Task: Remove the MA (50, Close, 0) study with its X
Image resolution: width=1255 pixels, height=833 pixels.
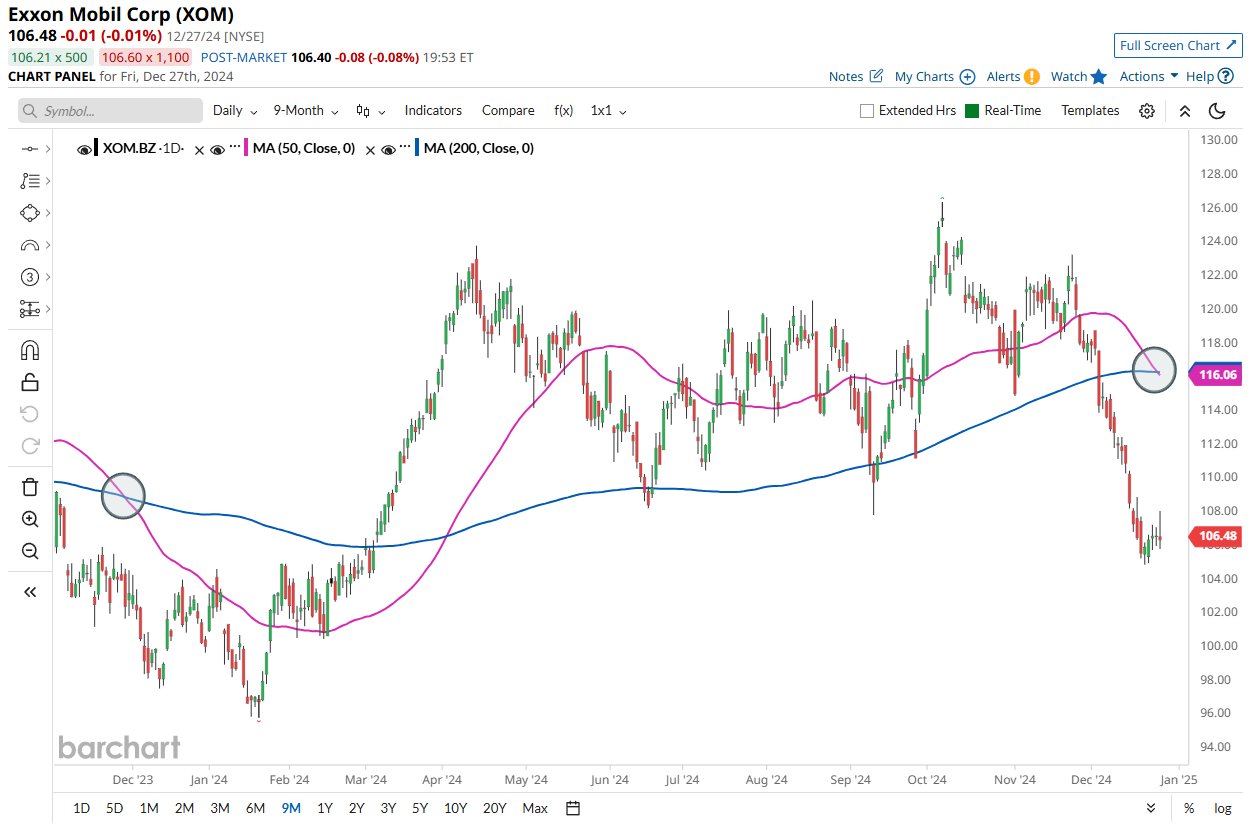Action: pyautogui.click(x=199, y=149)
